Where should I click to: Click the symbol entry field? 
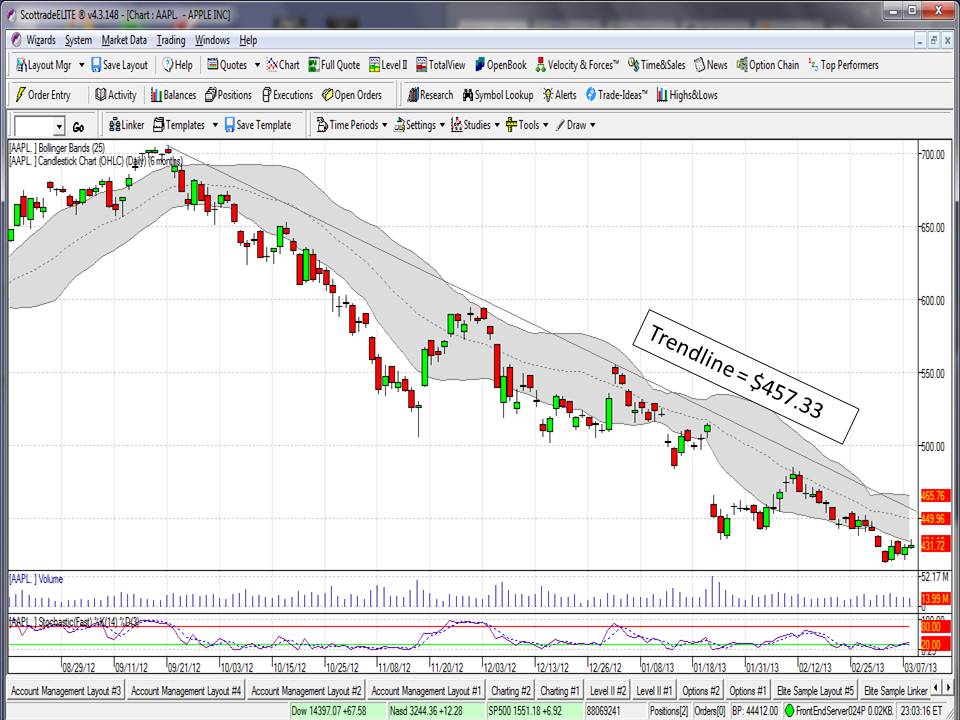pos(34,126)
